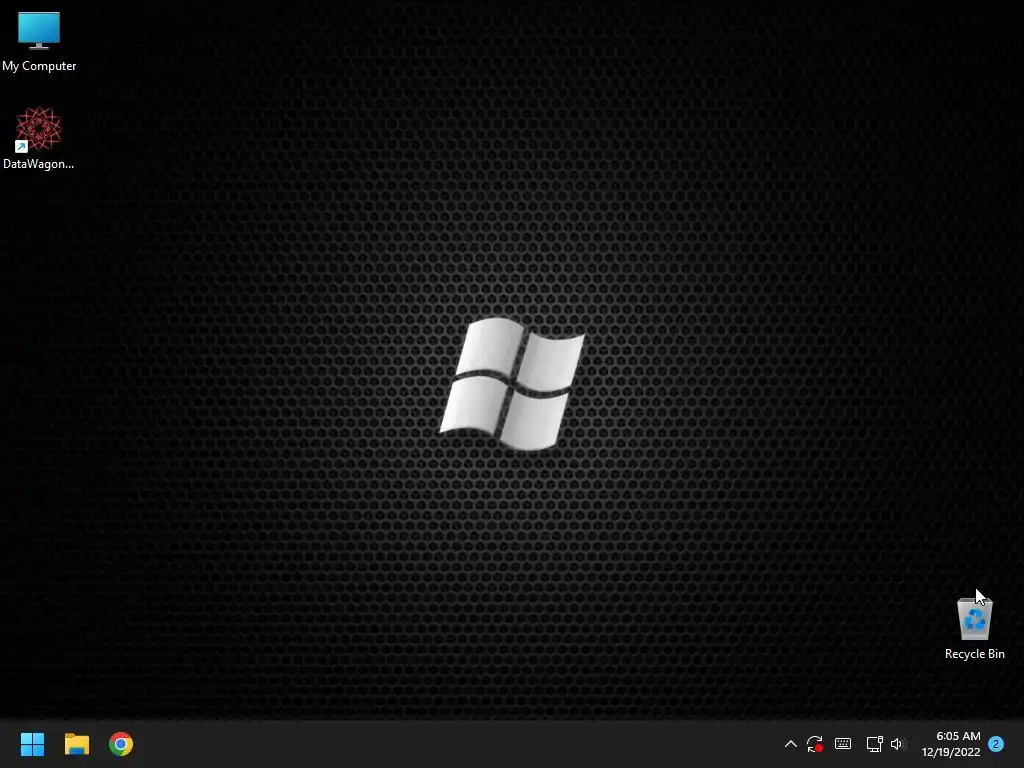Image resolution: width=1024 pixels, height=768 pixels.
Task: Open network status tray icon
Action: click(874, 744)
